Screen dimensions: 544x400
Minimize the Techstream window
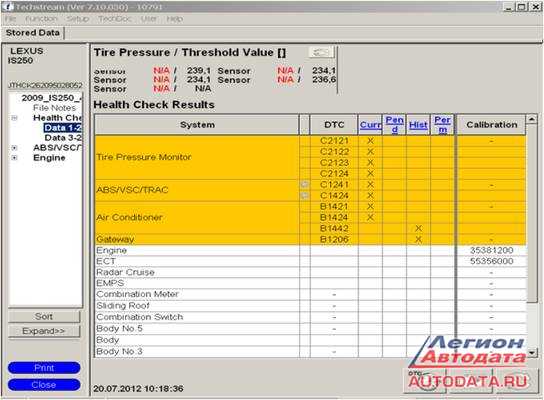(x=509, y=7)
